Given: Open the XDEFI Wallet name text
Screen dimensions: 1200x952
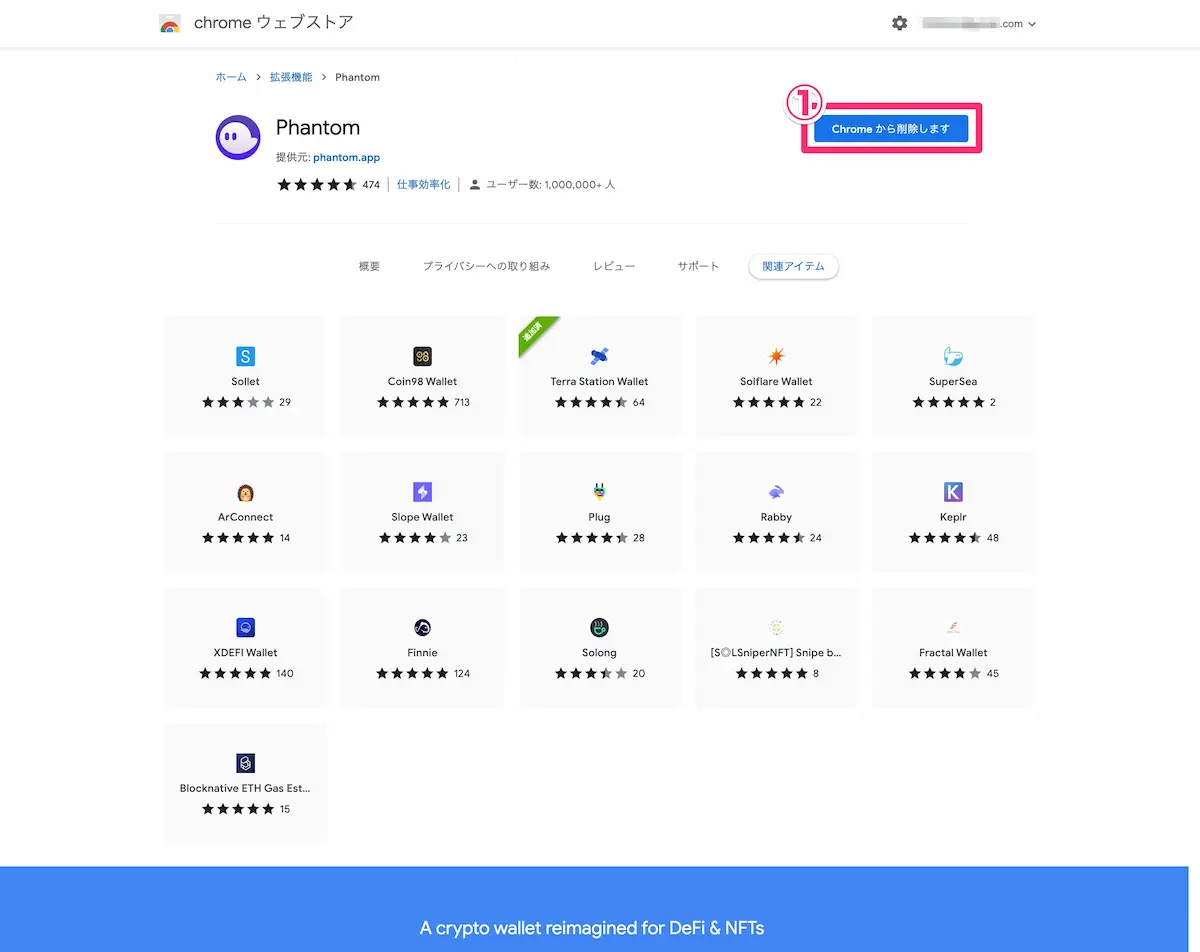Looking at the screenshot, I should click(245, 652).
